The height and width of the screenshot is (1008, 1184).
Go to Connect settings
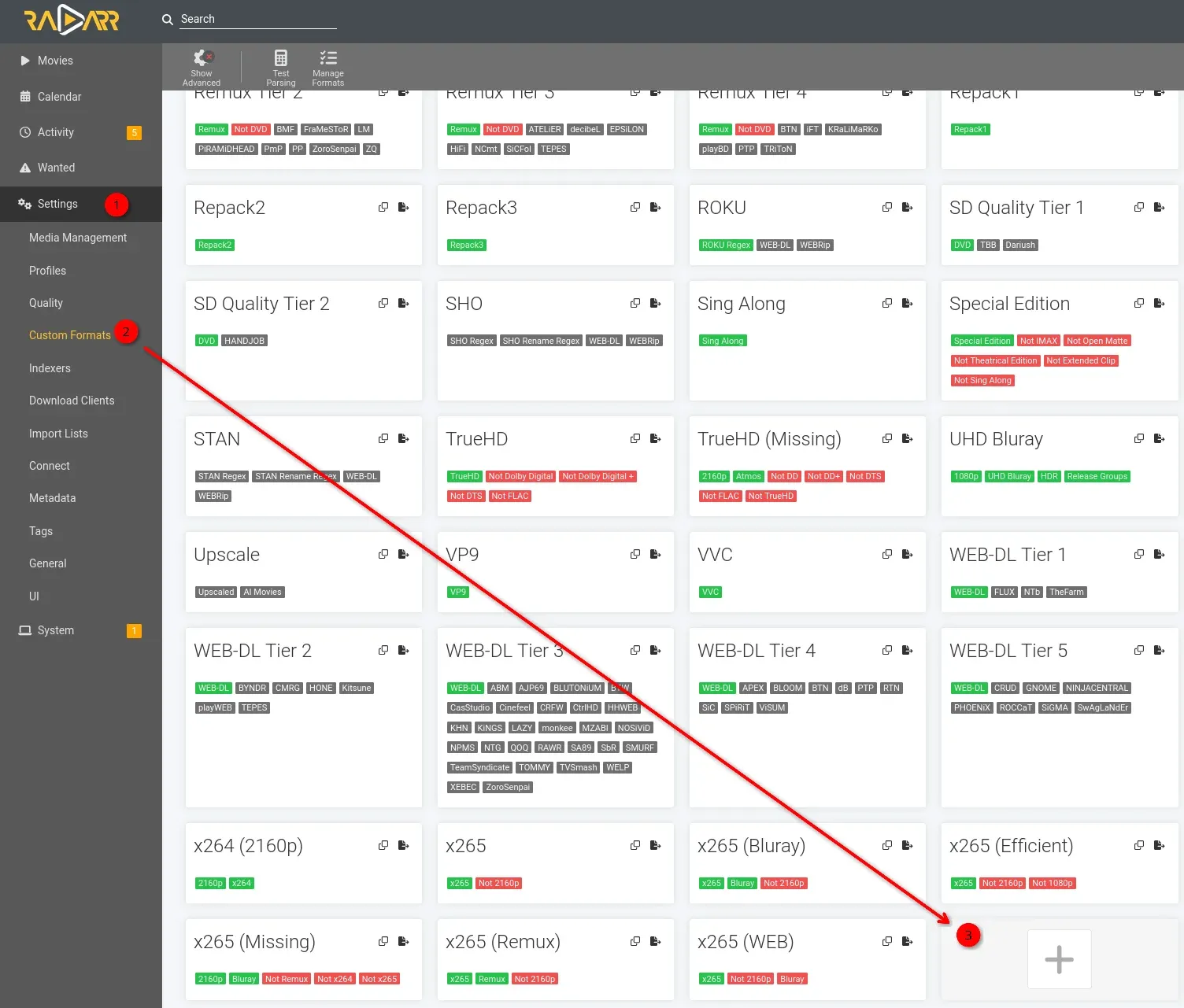coord(50,466)
